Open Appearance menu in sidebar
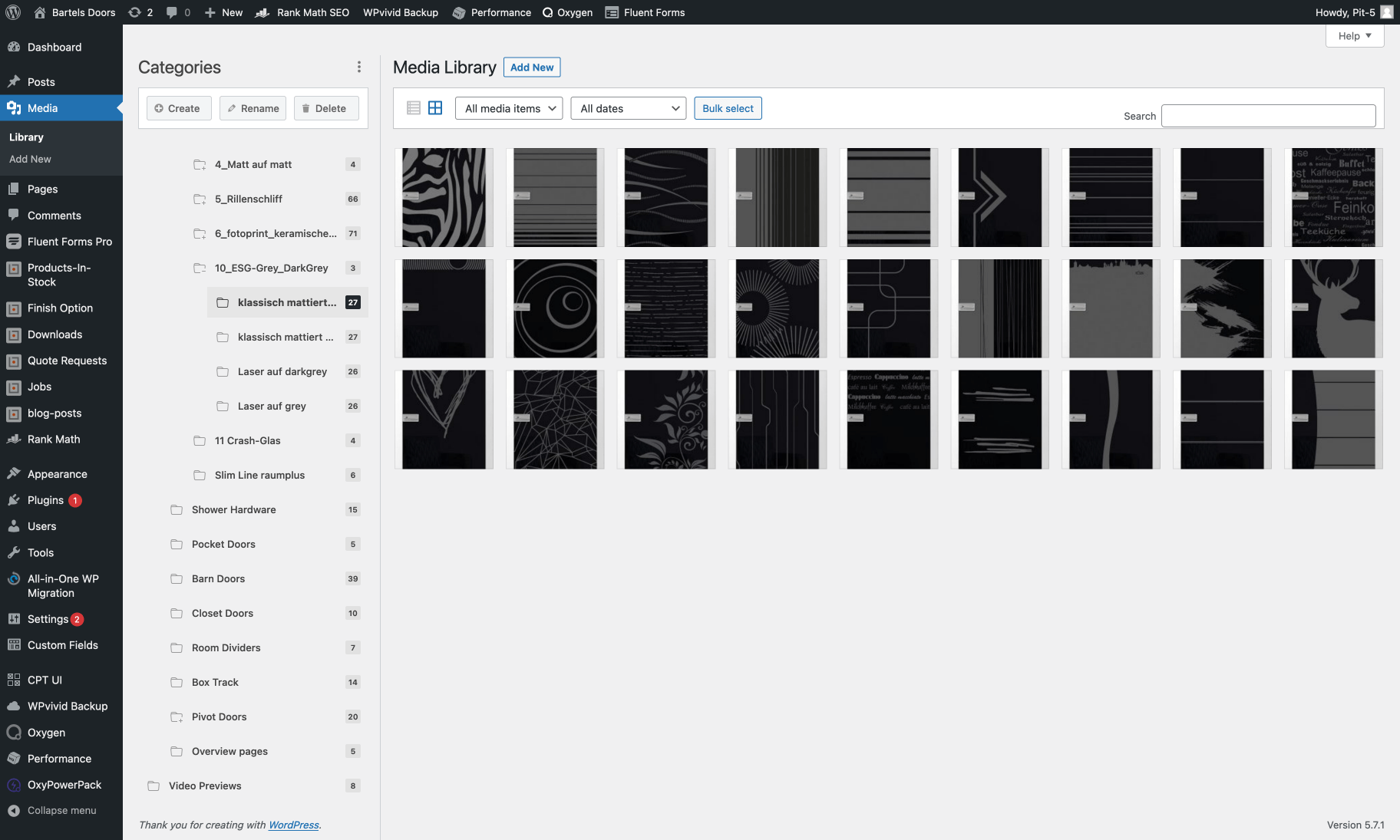This screenshot has height=840, width=1400. click(x=57, y=474)
